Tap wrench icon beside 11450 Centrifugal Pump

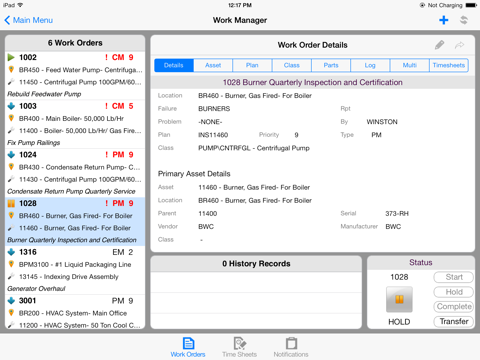pyautogui.click(x=11, y=82)
